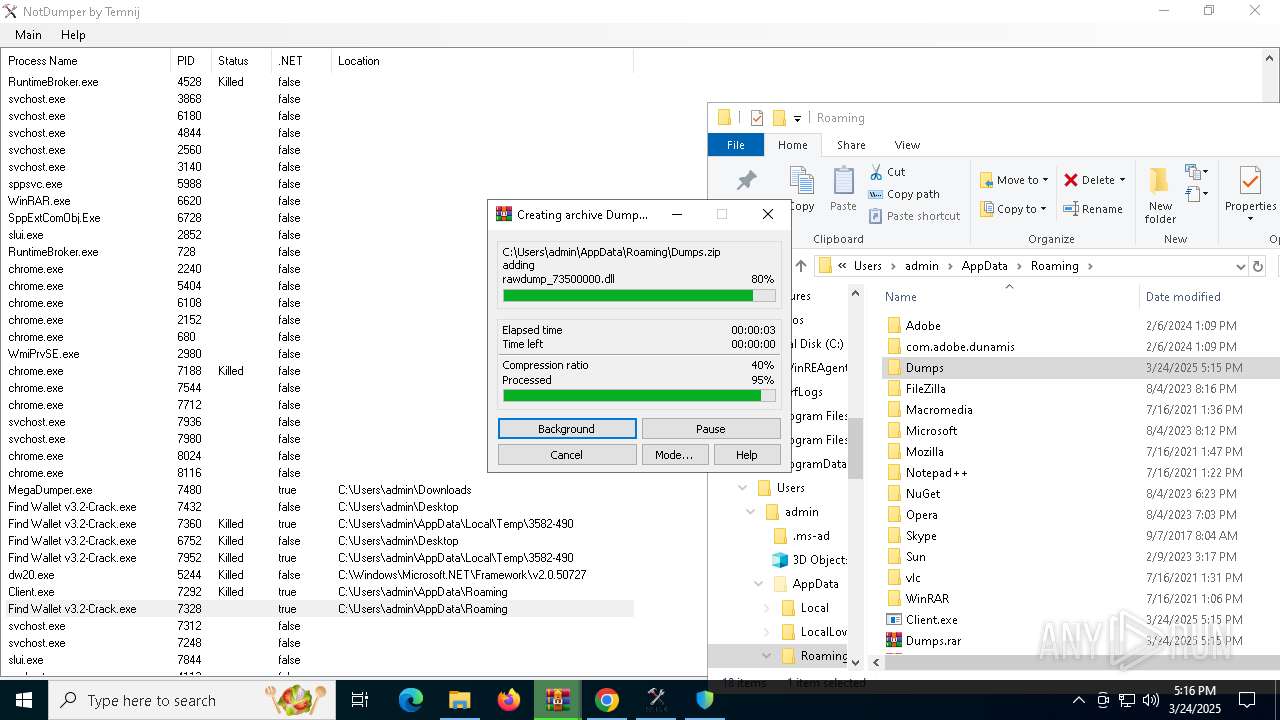Click the Windows Start button

point(24,700)
